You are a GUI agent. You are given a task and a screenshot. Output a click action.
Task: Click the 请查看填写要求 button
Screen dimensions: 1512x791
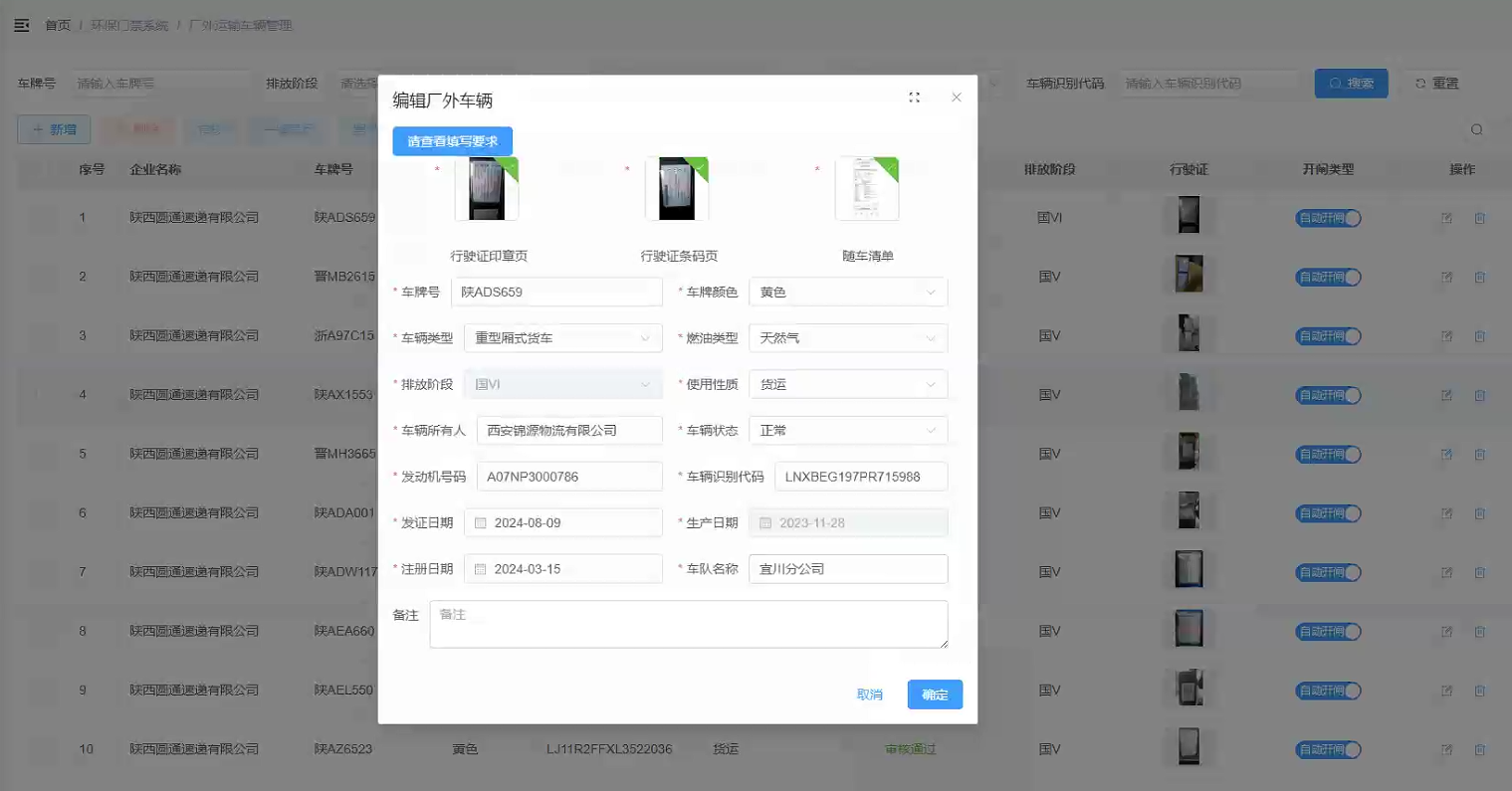coord(452,141)
